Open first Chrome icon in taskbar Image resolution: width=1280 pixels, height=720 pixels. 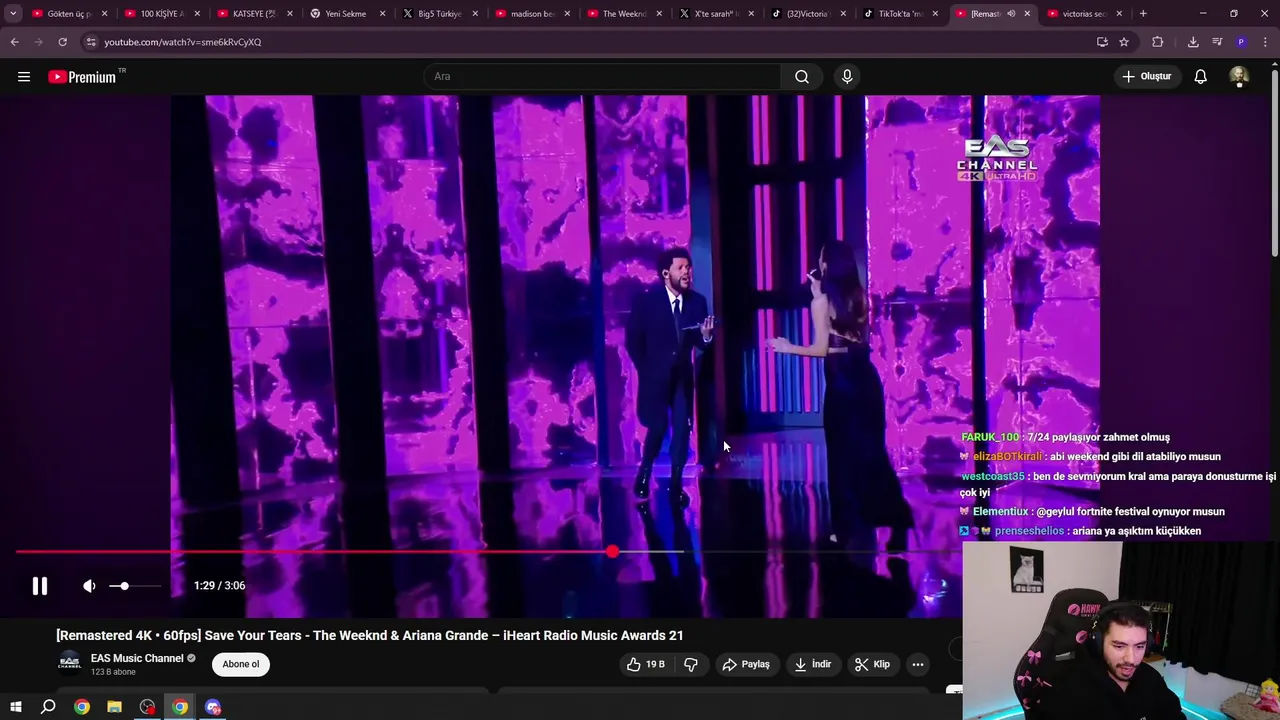coord(81,707)
